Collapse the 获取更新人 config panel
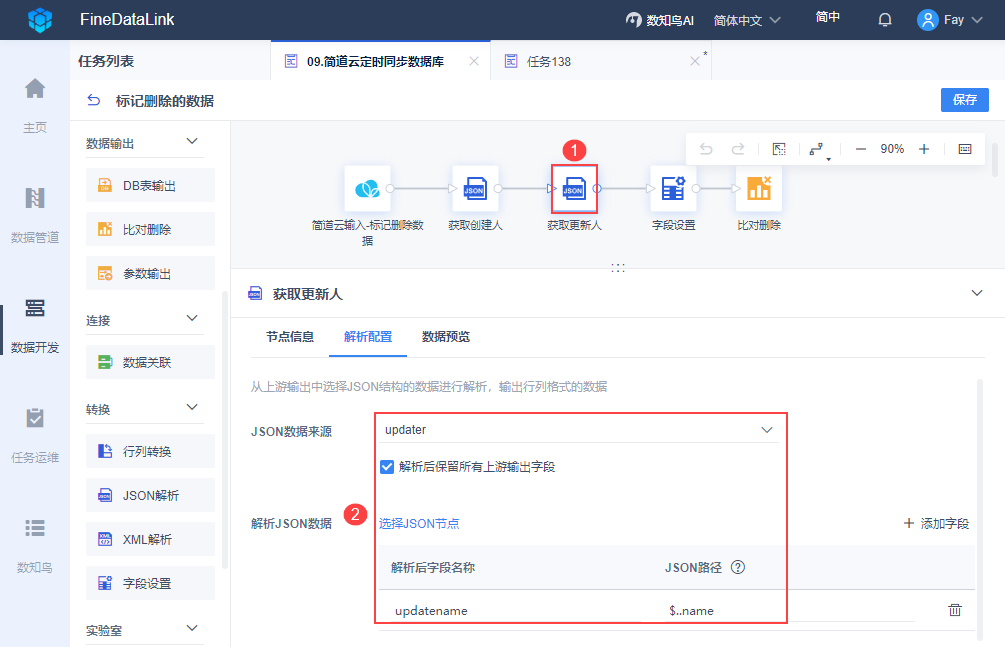This screenshot has height=647, width=1005. [x=977, y=293]
